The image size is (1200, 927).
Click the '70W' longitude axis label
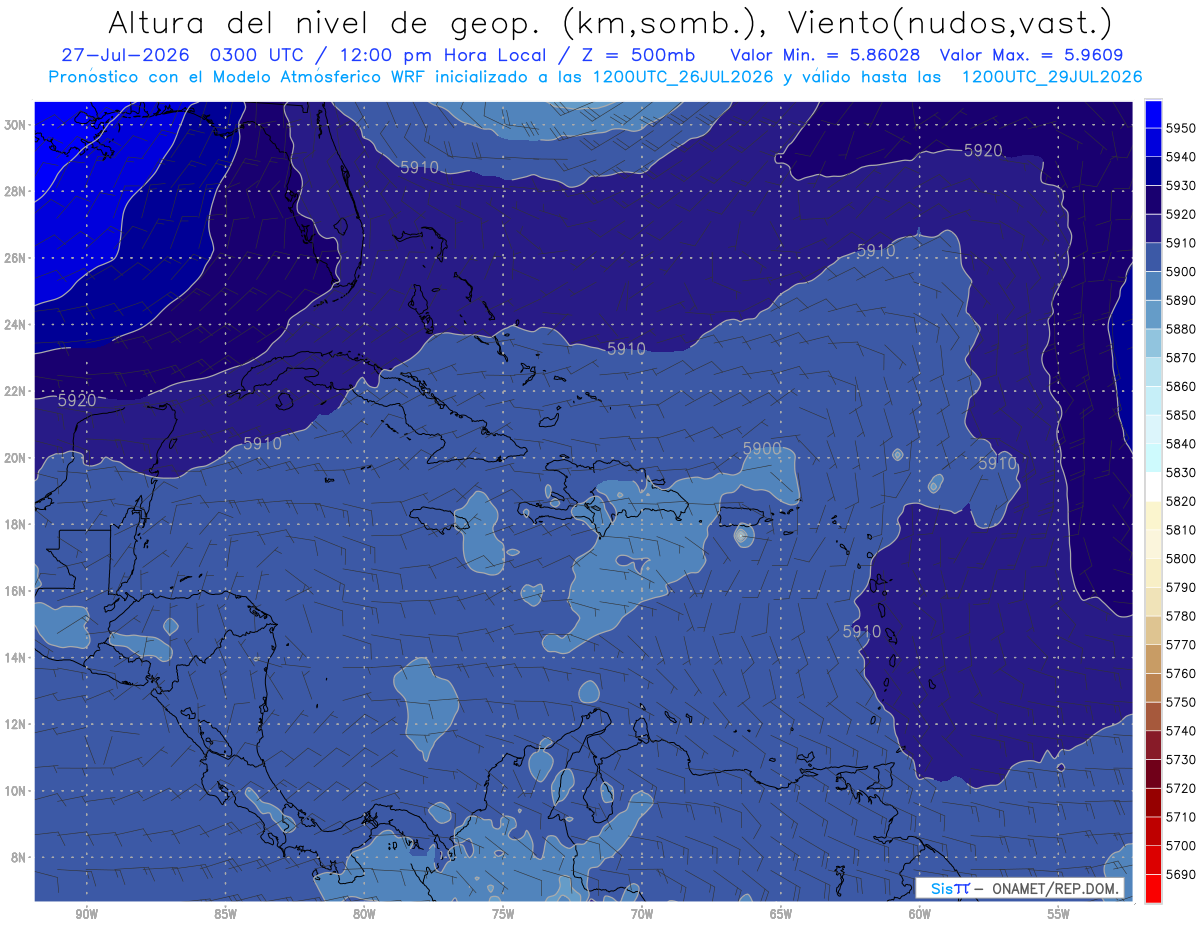coord(642,914)
